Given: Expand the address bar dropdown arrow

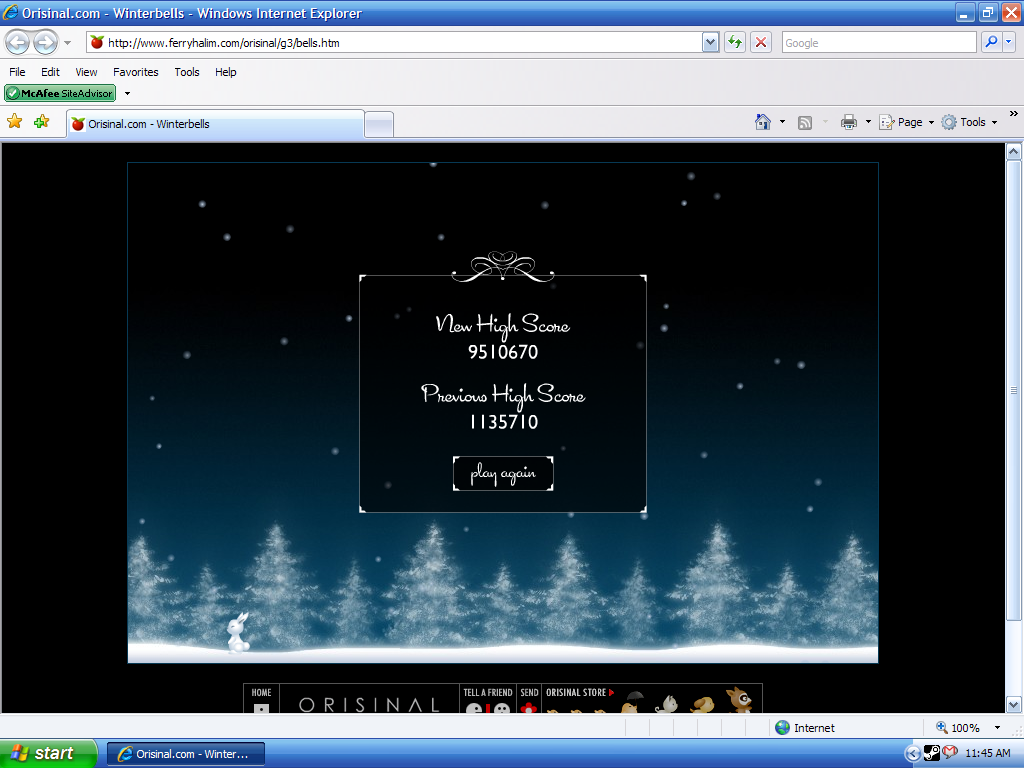Looking at the screenshot, I should tap(710, 42).
